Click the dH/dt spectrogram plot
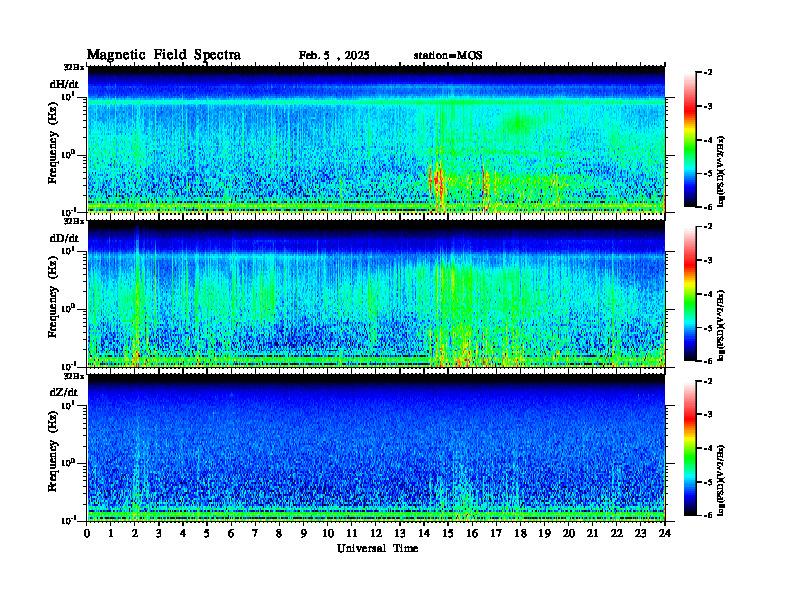 click(376, 140)
